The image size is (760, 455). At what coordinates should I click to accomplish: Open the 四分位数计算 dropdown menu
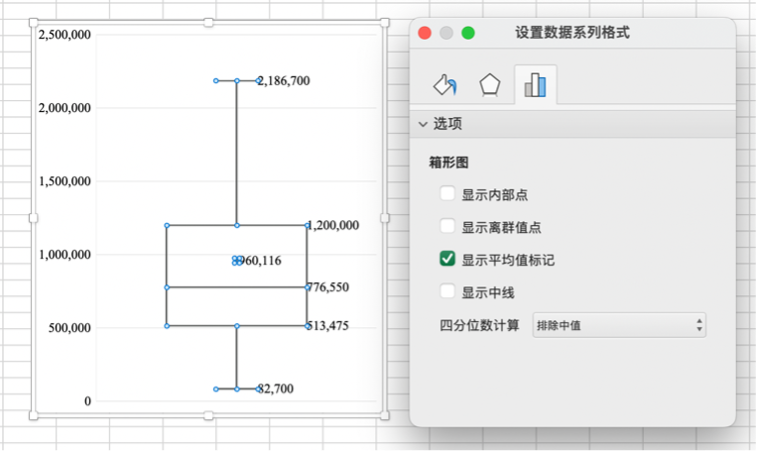point(620,325)
